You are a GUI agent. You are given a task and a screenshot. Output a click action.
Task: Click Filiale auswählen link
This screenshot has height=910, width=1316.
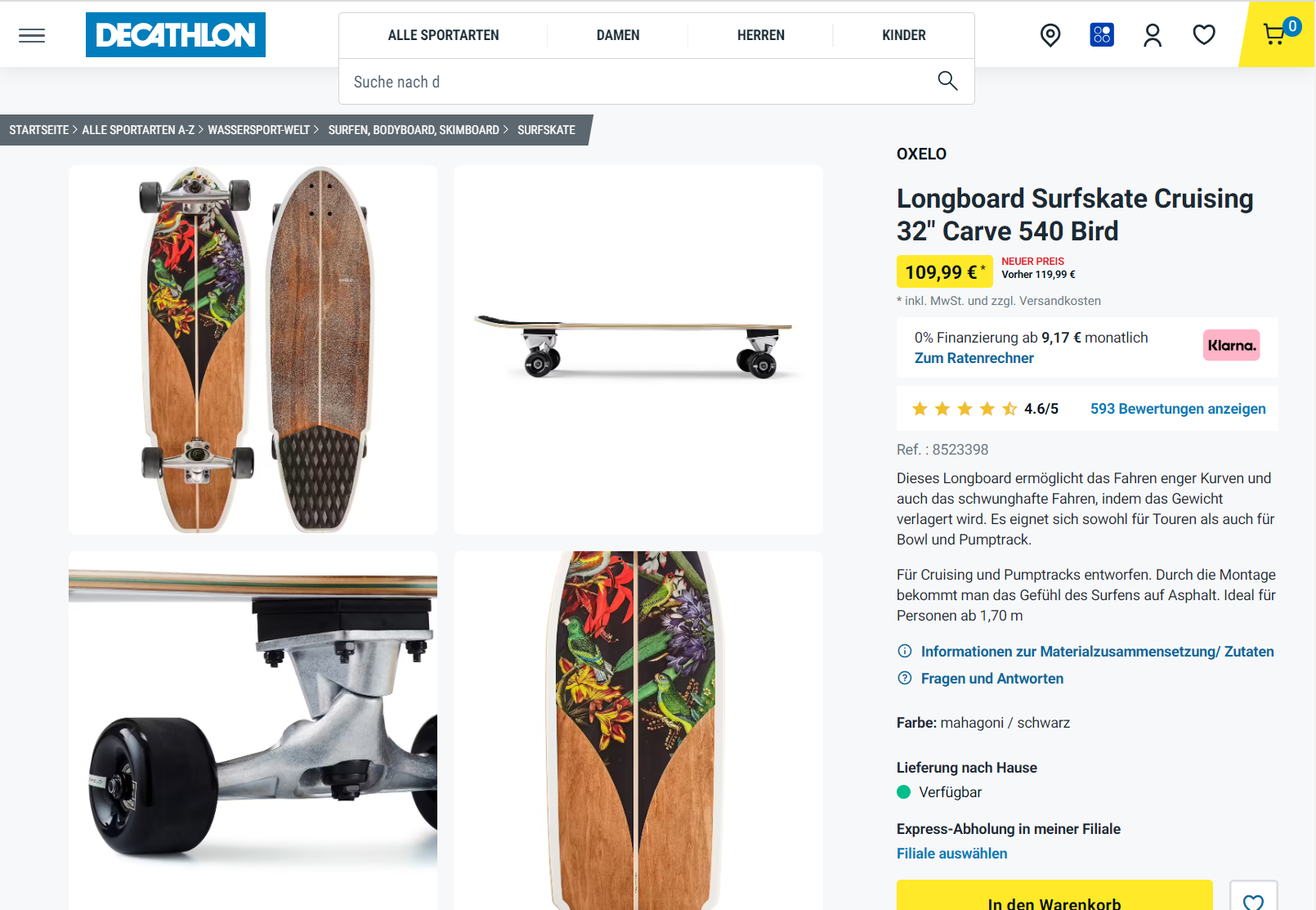click(x=951, y=854)
